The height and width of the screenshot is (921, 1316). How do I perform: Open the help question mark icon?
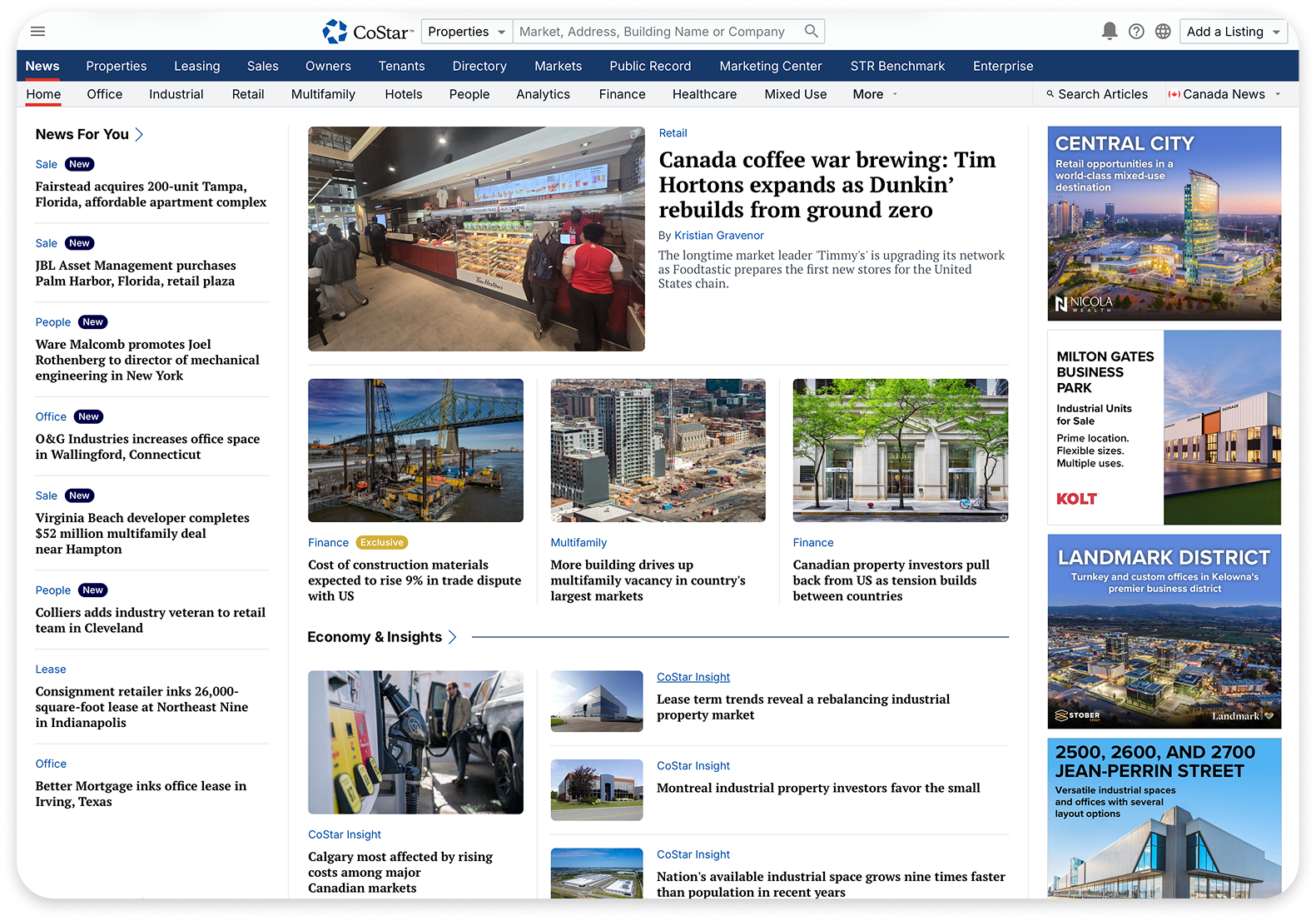(x=1136, y=32)
